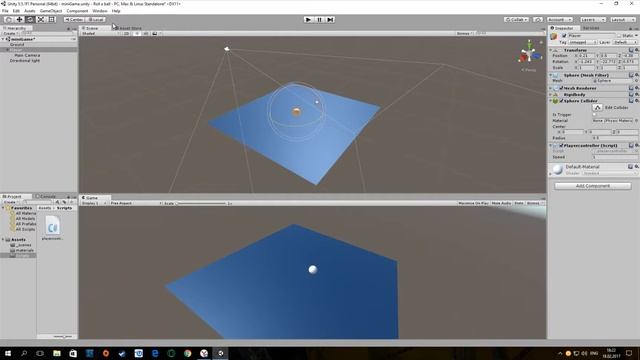The image size is (640, 360).
Task: Select the Rect transform tool
Action: tap(52, 20)
